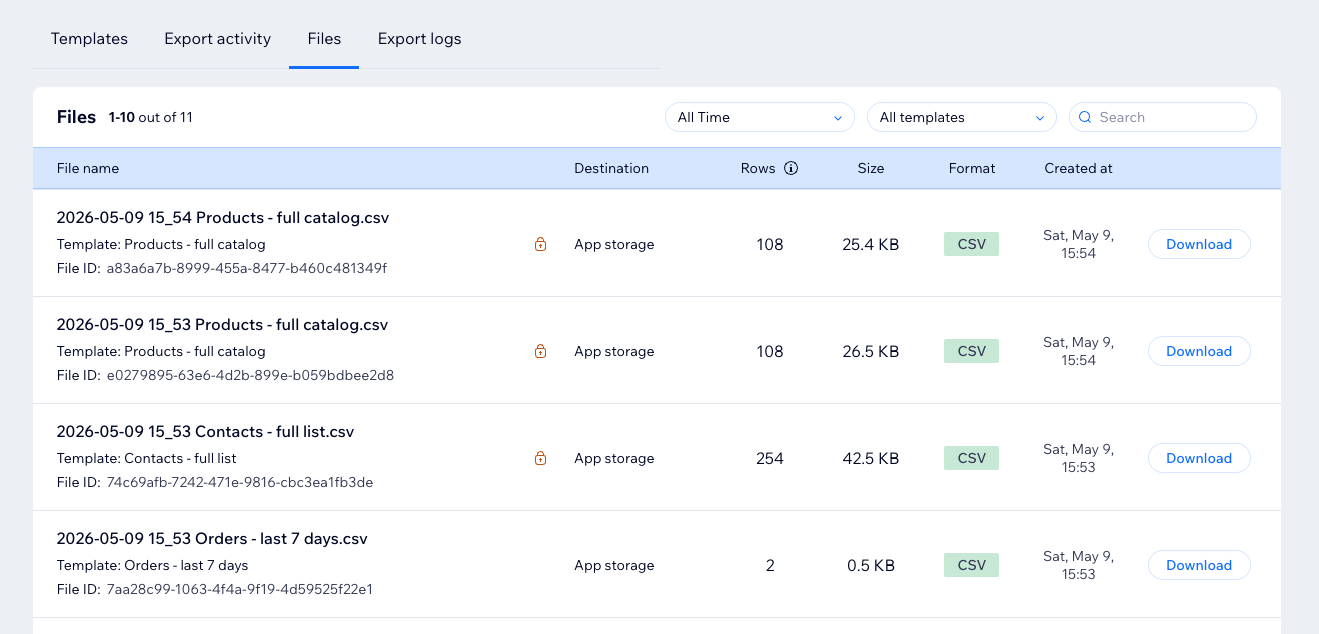Click File ID 74c69afb-7242-471e-9816-cbc3ea1fb3de
Viewport: 1319px width, 634px height.
[240, 482]
